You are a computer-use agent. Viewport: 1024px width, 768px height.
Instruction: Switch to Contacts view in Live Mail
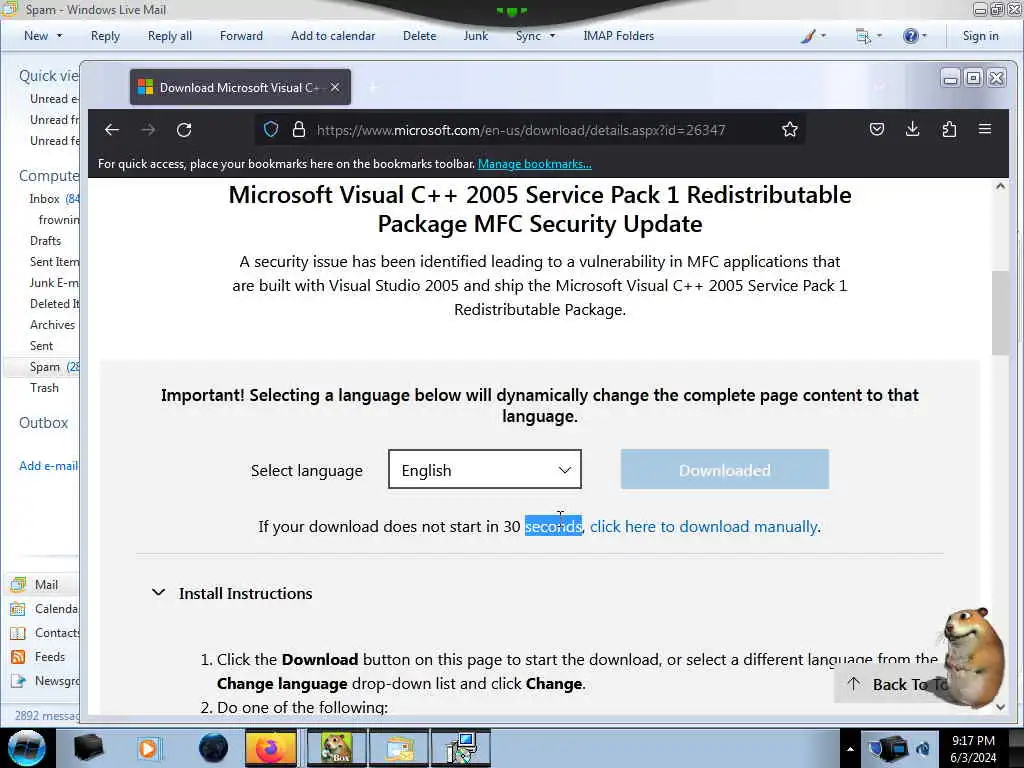click(42, 633)
